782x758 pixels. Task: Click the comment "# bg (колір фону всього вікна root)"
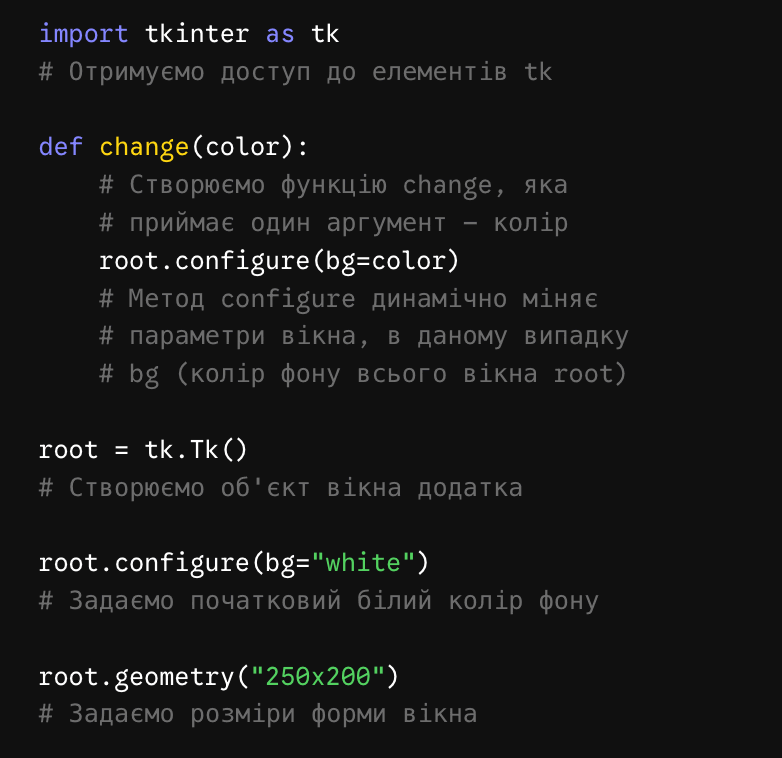coord(363,375)
